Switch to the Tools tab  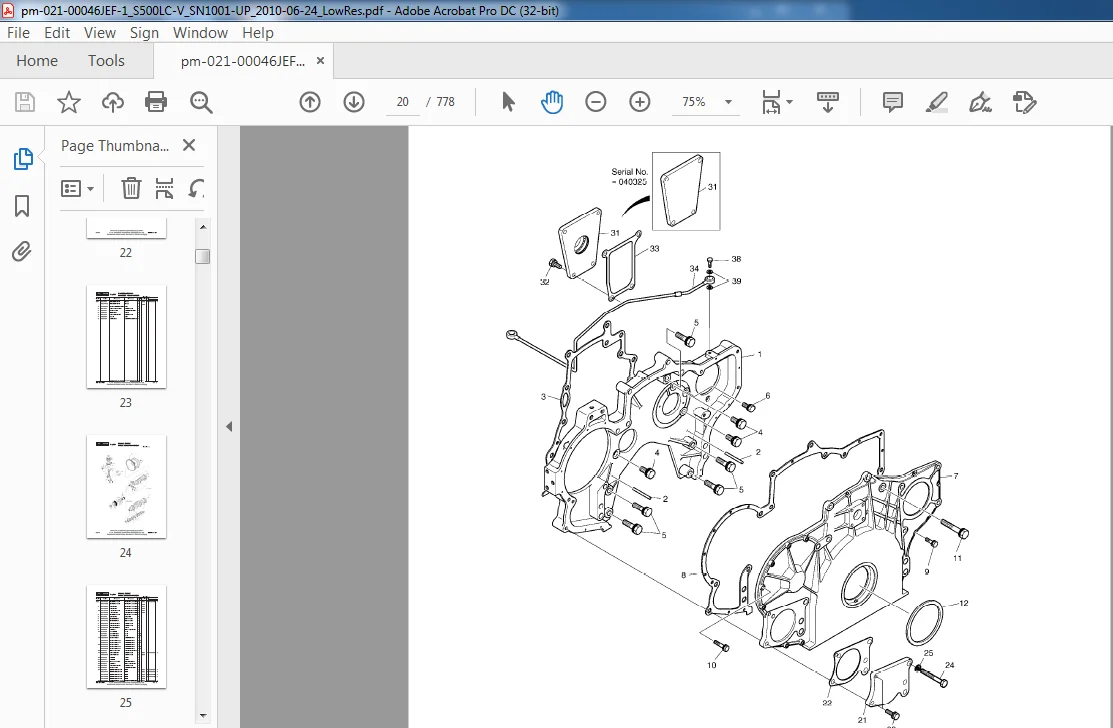pos(106,61)
